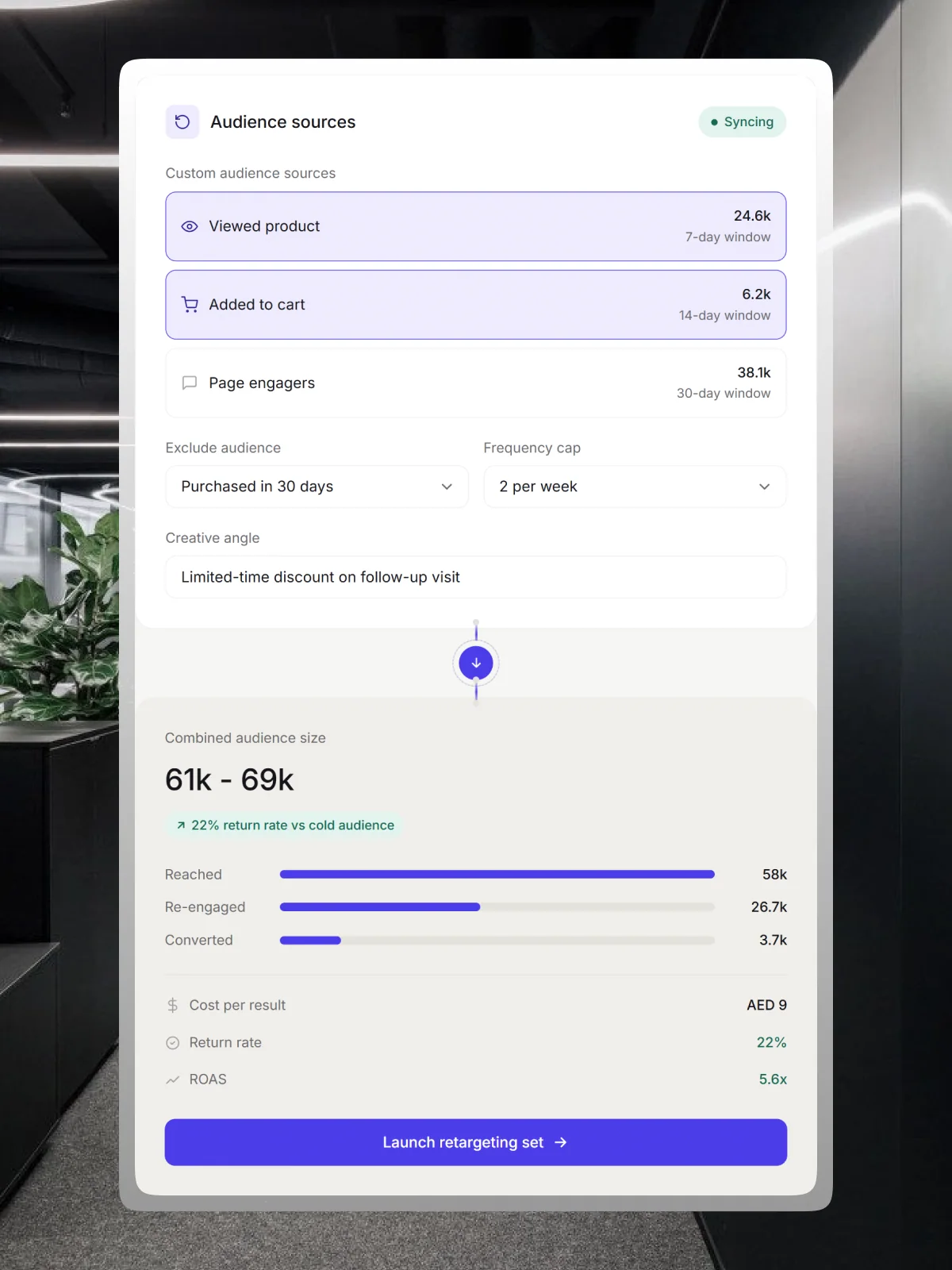Click the Creative angle label
The image size is (952, 1270).
pos(213,538)
